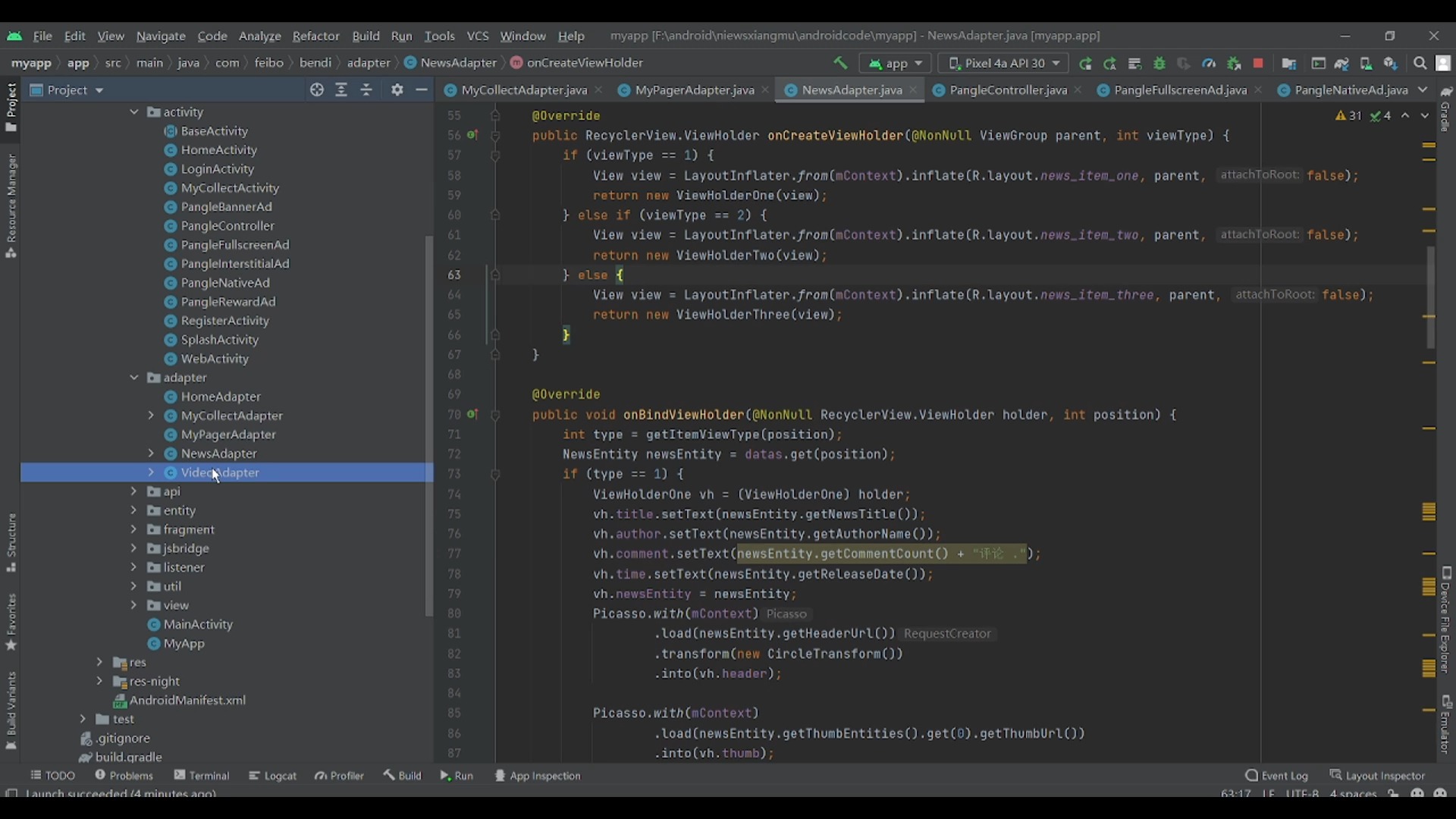Hide the Project panel with minus icon
1456x819 pixels.
(422, 90)
